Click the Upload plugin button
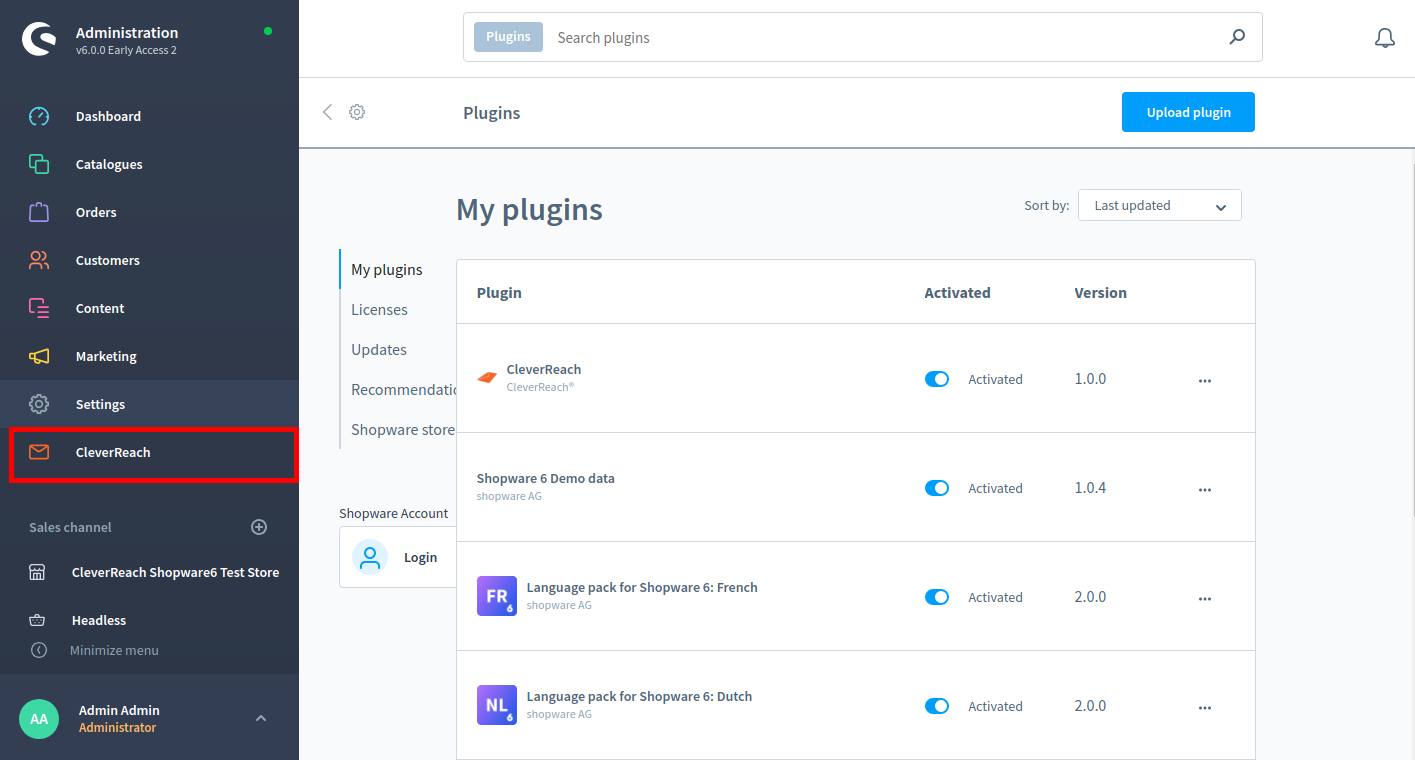Viewport: 1415px width, 760px height. tap(1188, 112)
